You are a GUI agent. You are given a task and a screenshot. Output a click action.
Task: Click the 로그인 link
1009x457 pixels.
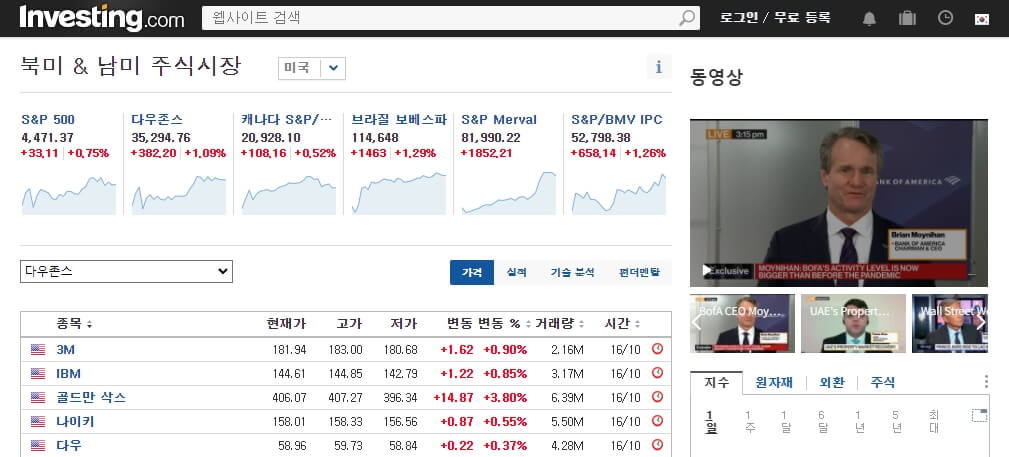[739, 17]
